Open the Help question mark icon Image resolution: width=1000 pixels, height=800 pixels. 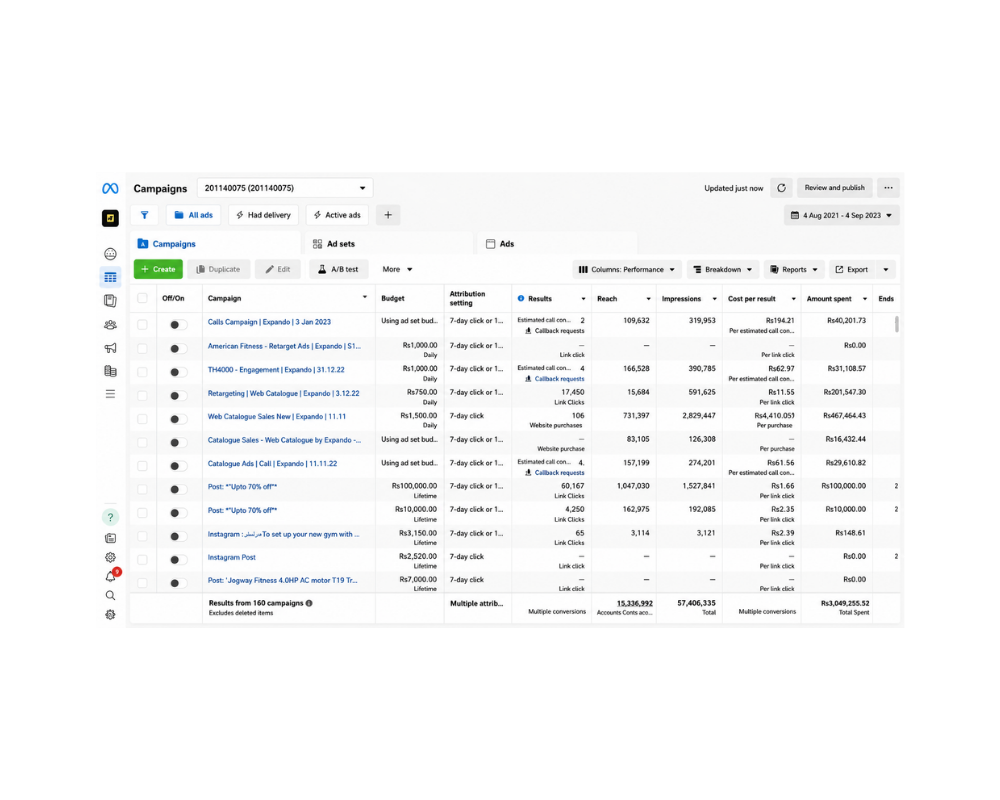point(110,517)
